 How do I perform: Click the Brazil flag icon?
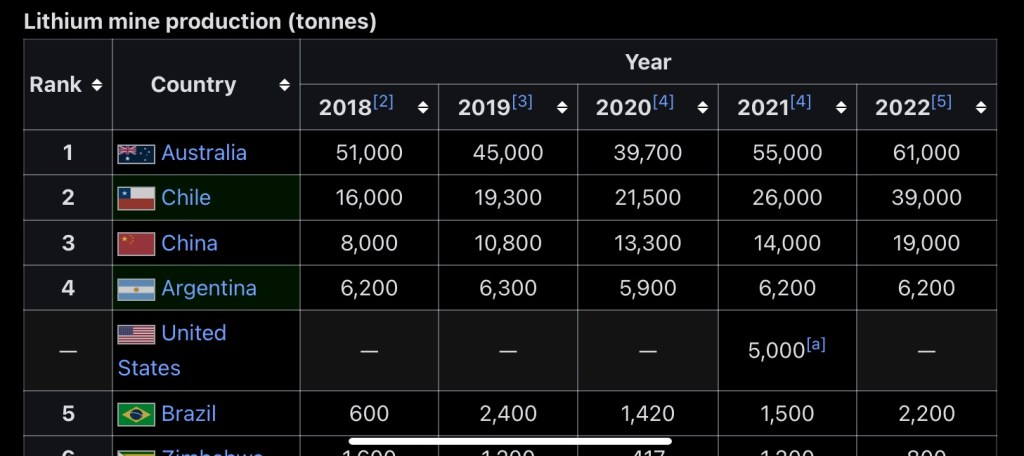click(x=136, y=414)
